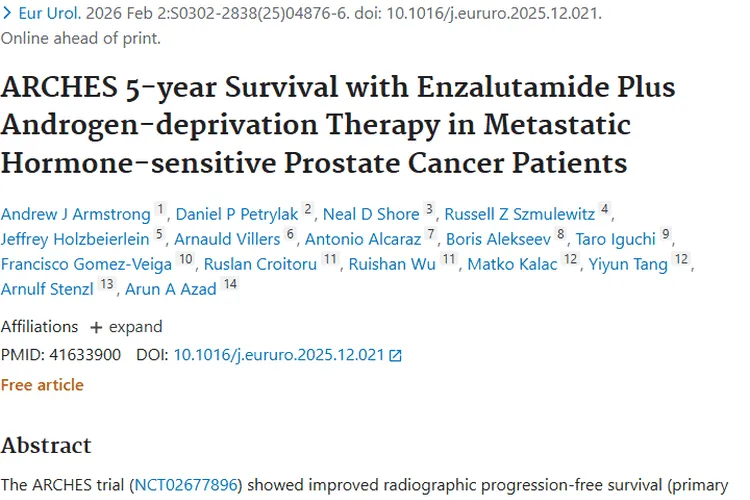Click author Arun A Azad
Image resolution: width=750 pixels, height=500 pixels.
170,290
